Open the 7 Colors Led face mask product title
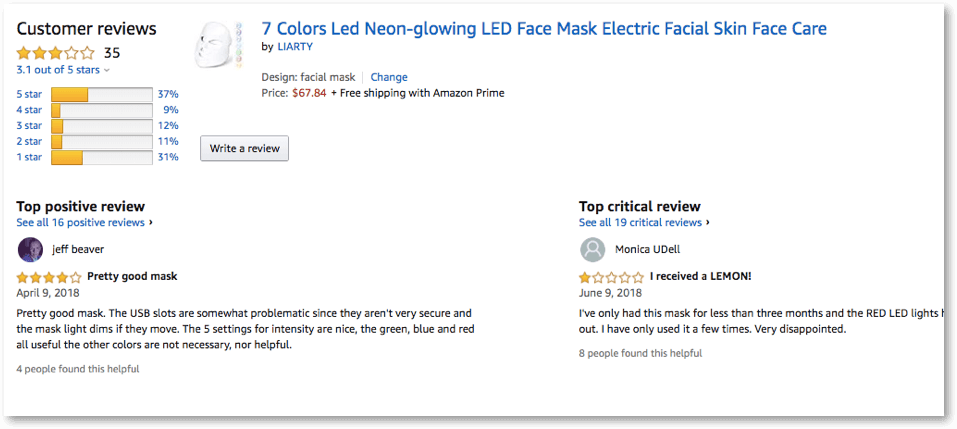The image size is (957, 429). pyautogui.click(x=544, y=29)
